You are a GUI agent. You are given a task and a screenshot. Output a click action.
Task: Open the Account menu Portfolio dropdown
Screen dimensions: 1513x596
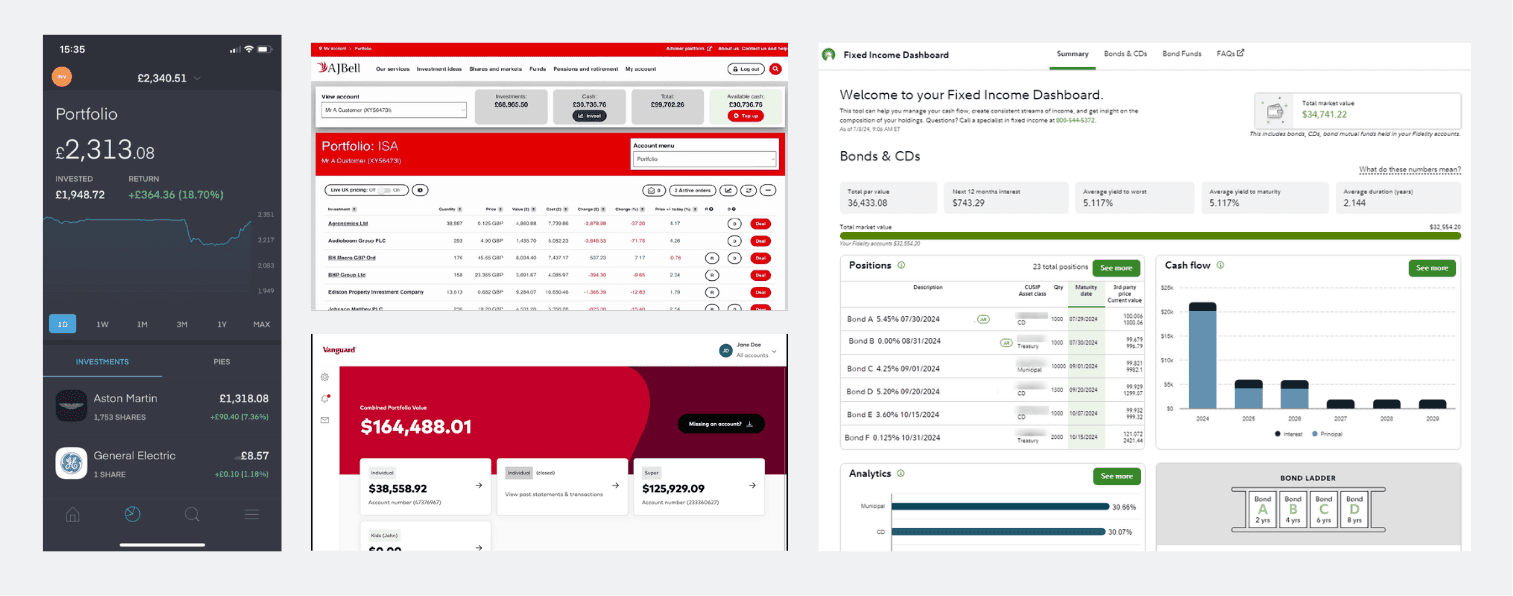click(x=705, y=159)
